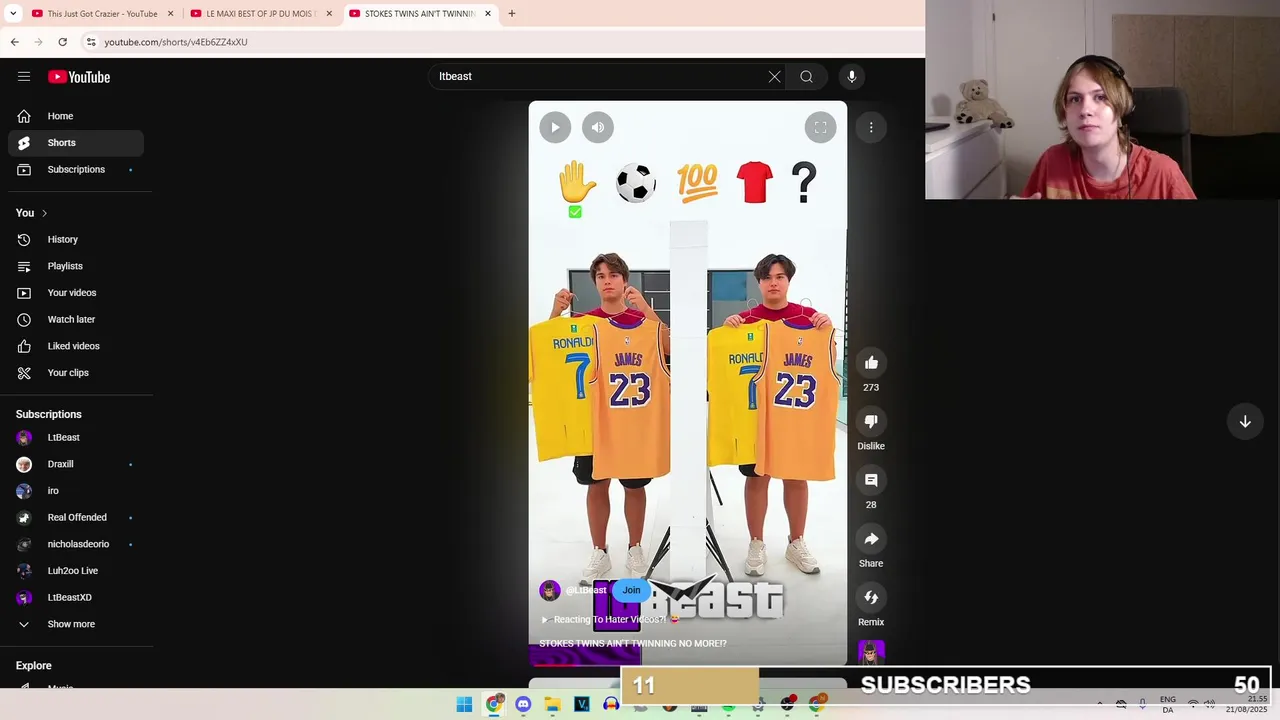The image size is (1280, 720).
Task: Run search with the magnifier button
Action: coord(806,77)
